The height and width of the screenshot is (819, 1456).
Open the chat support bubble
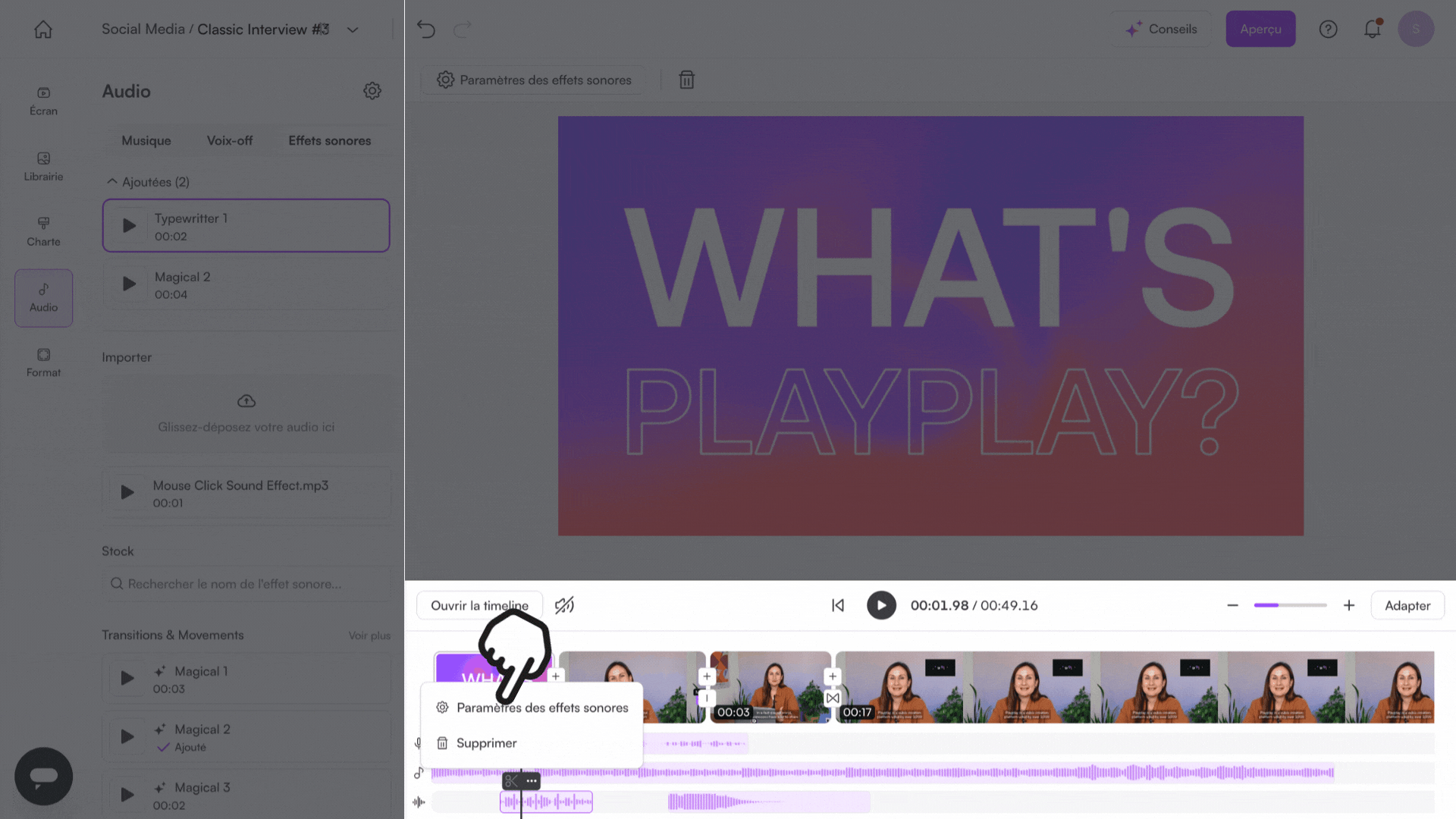[43, 776]
